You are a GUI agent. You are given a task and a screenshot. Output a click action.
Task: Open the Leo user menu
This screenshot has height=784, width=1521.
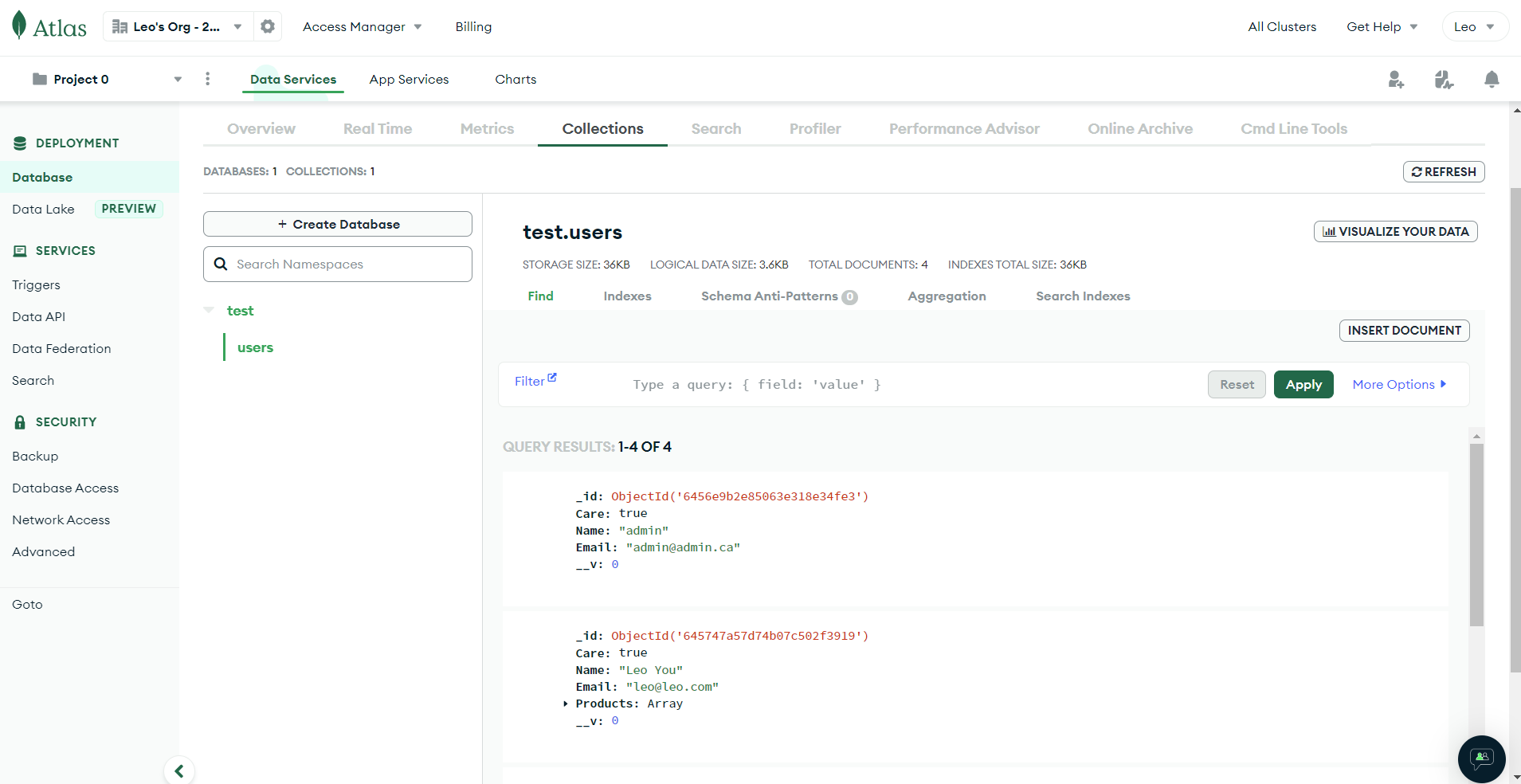(1475, 26)
